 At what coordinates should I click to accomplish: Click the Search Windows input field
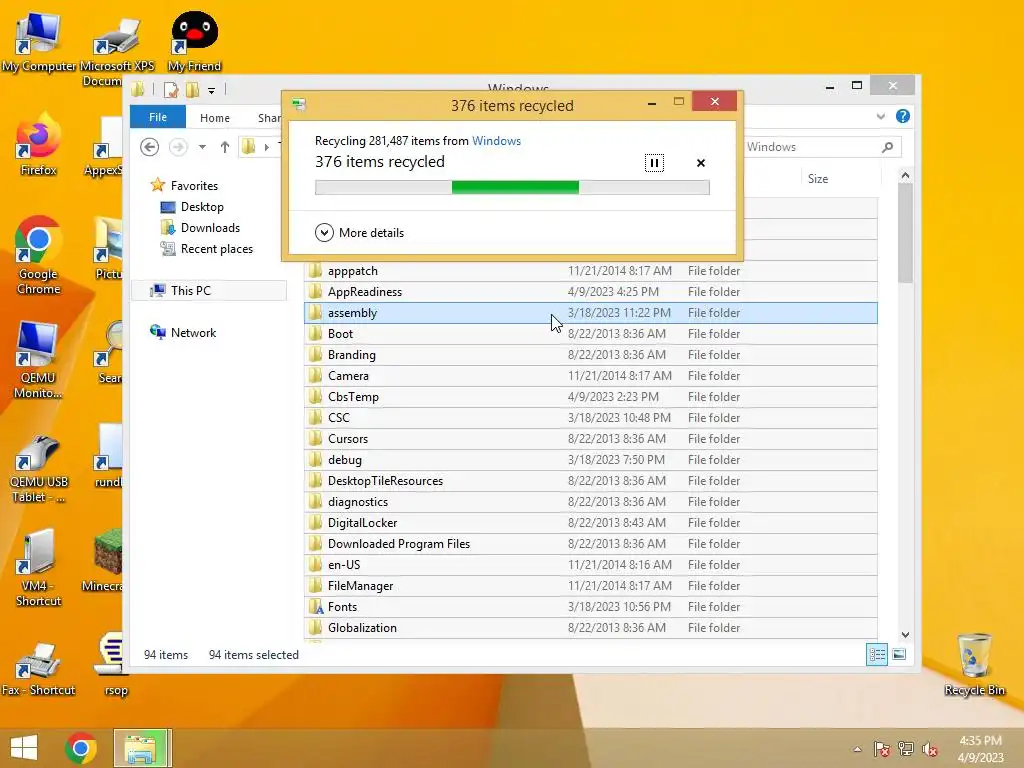click(x=822, y=147)
